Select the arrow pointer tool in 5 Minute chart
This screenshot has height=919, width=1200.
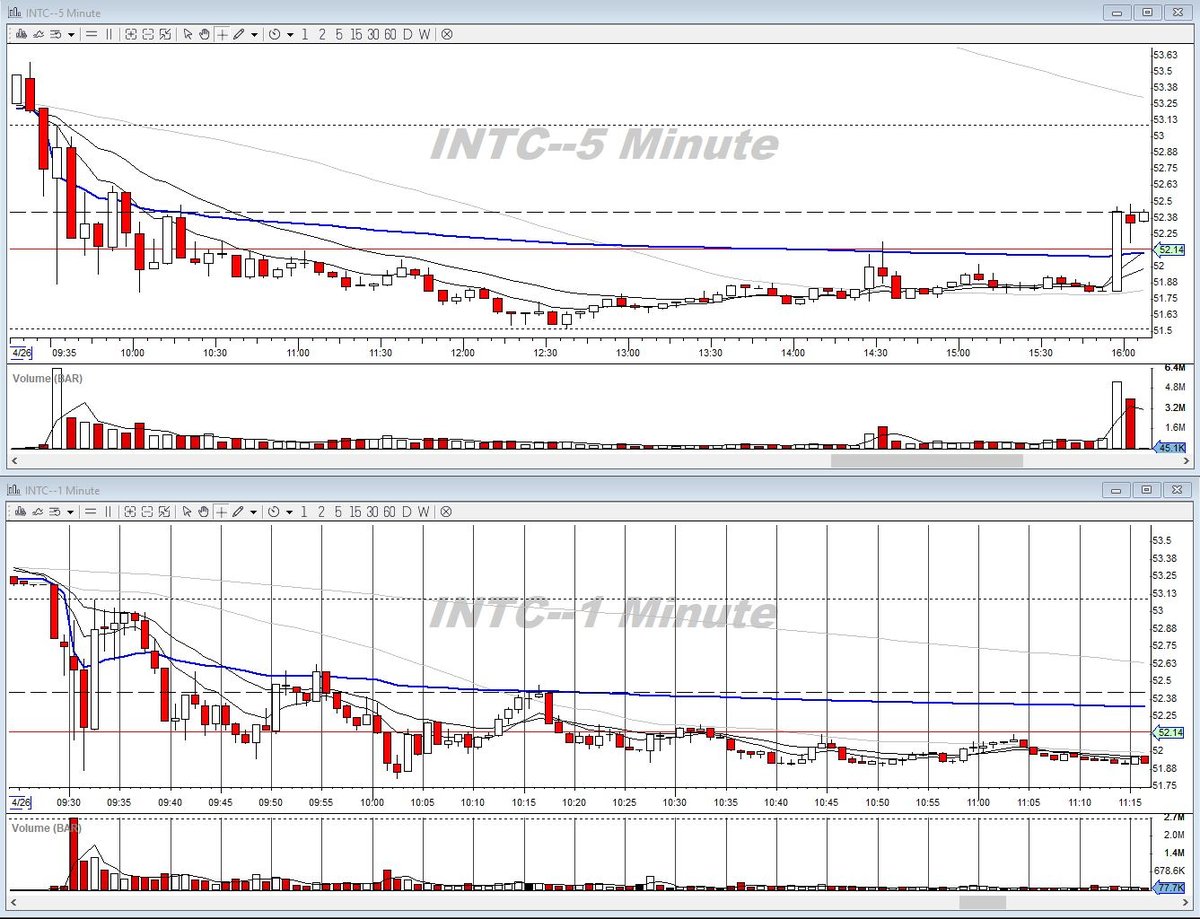[x=188, y=34]
